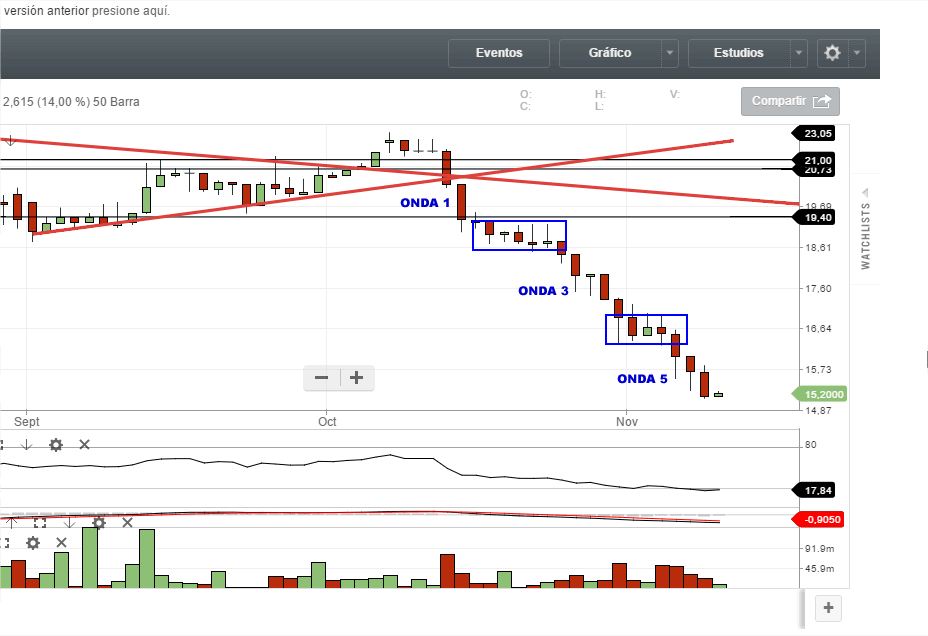Viewport: 928px width, 636px height.
Task: Close second indicator panel with its X
Action: (x=127, y=522)
